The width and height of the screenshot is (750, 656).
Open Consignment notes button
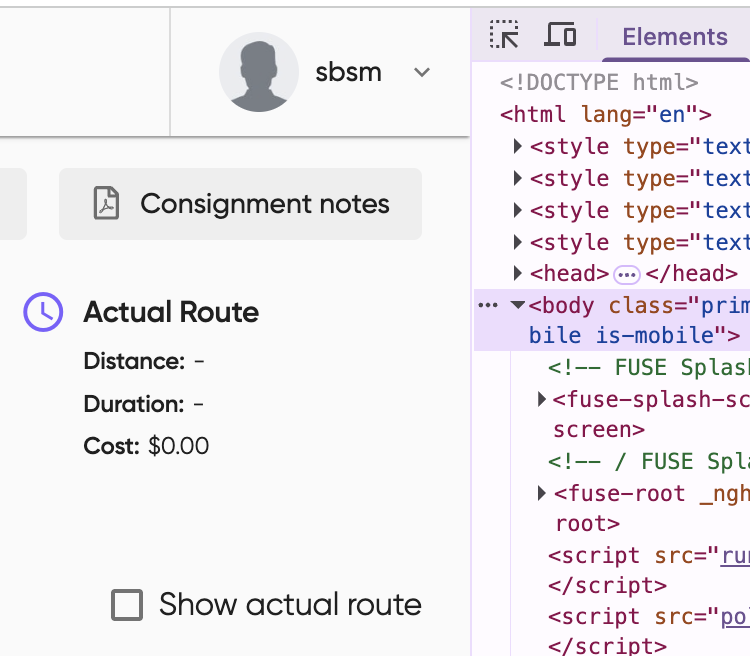tap(240, 204)
